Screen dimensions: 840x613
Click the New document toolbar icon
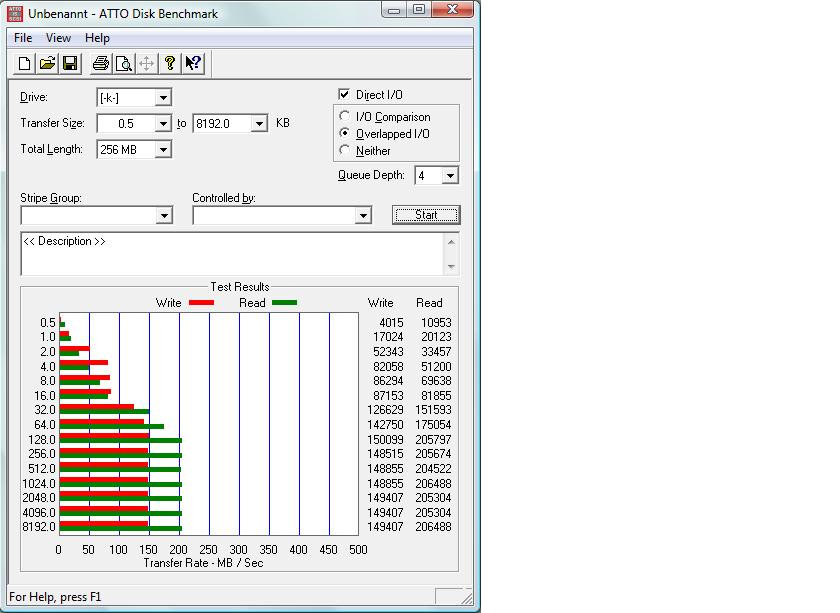tap(24, 64)
